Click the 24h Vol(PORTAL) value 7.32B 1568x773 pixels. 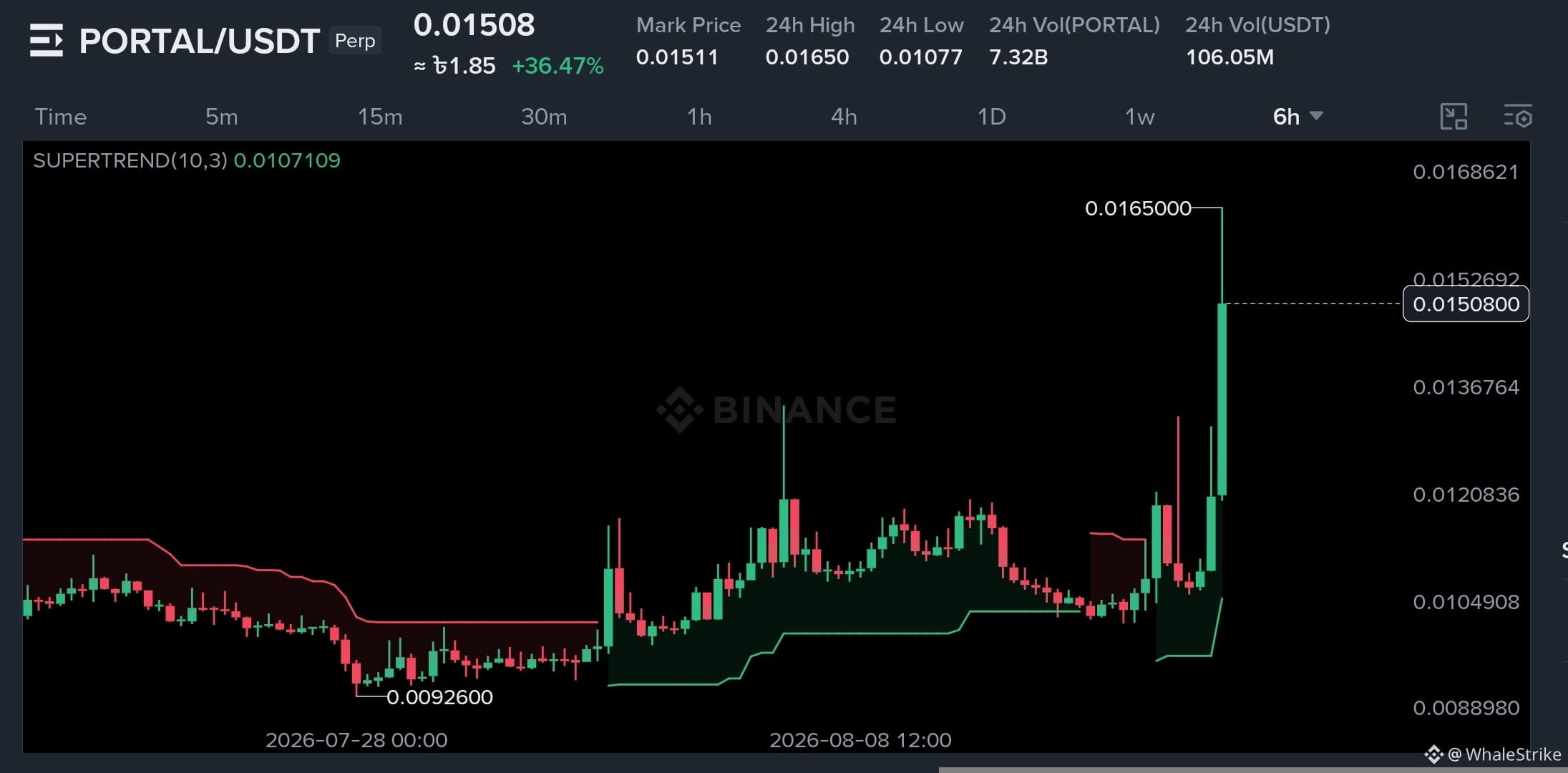[1018, 57]
